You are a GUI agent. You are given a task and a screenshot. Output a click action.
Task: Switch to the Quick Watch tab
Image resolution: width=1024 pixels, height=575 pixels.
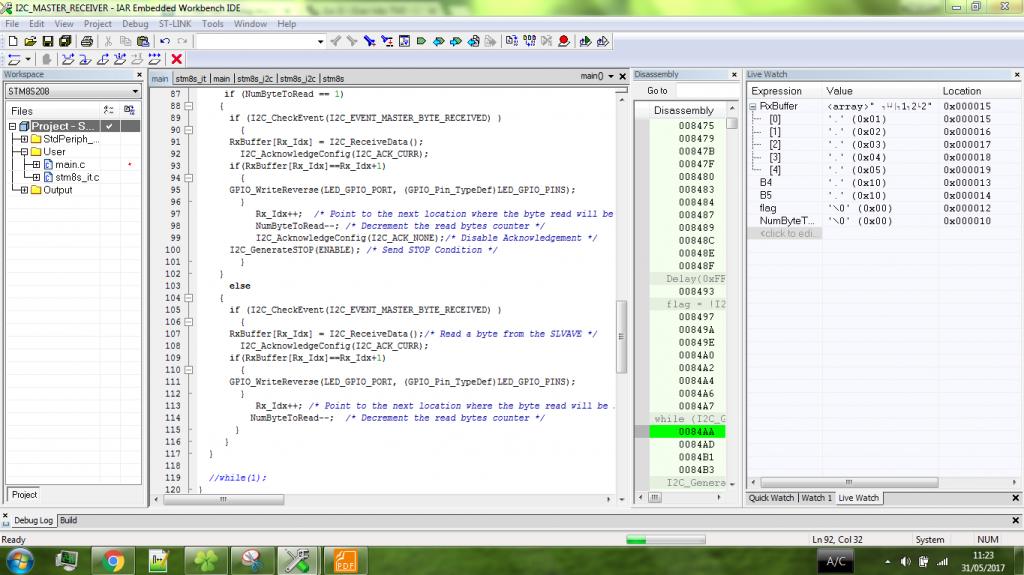coord(773,497)
